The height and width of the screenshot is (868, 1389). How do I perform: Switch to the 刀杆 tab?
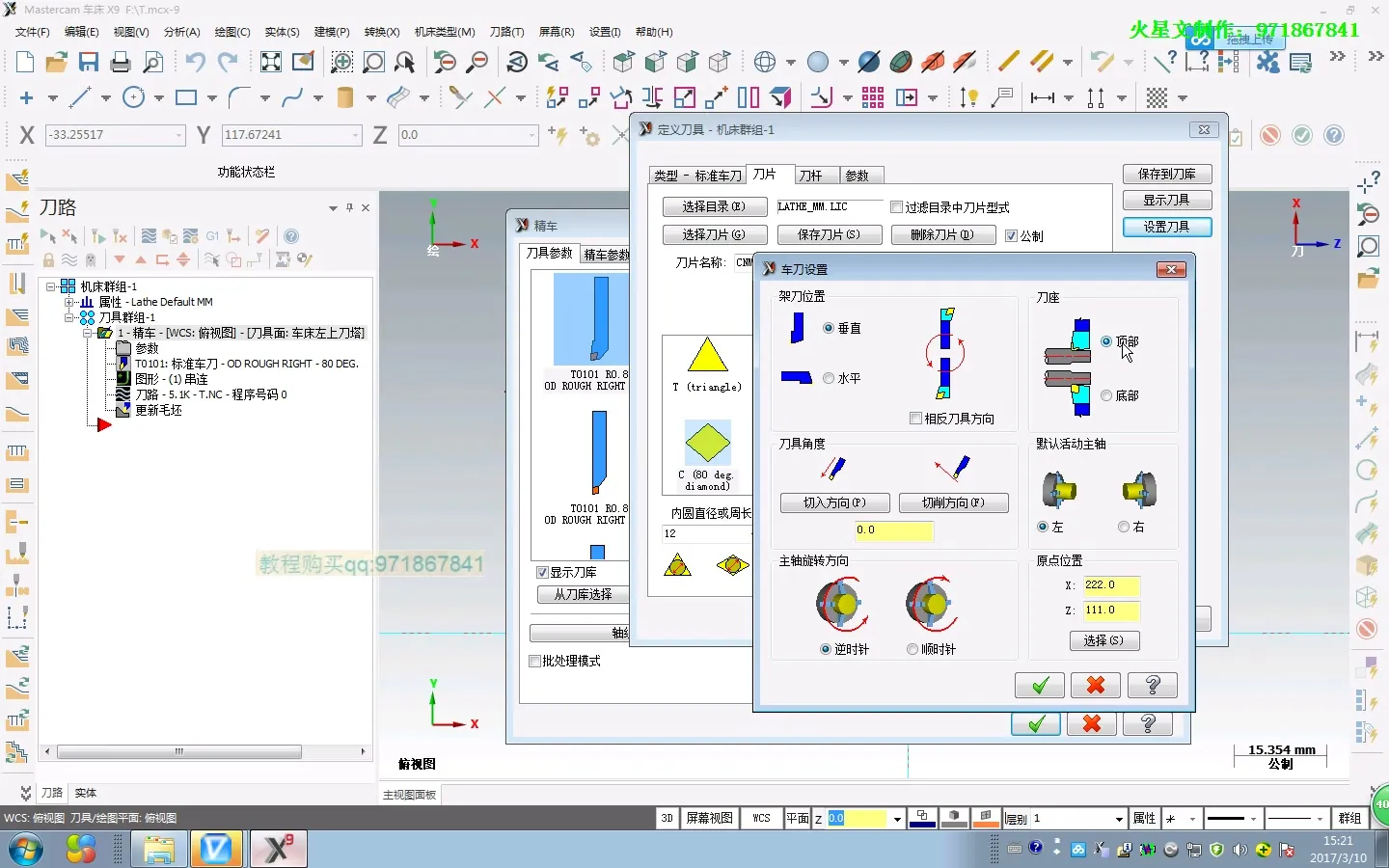[x=813, y=175]
